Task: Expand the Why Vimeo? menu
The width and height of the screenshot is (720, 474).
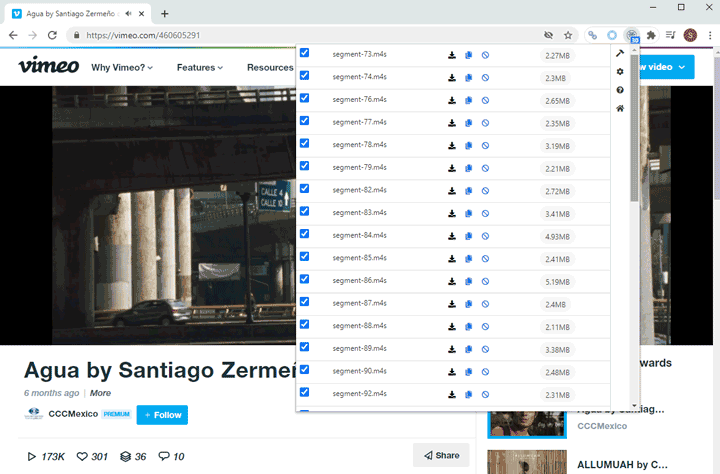Action: pos(122,68)
